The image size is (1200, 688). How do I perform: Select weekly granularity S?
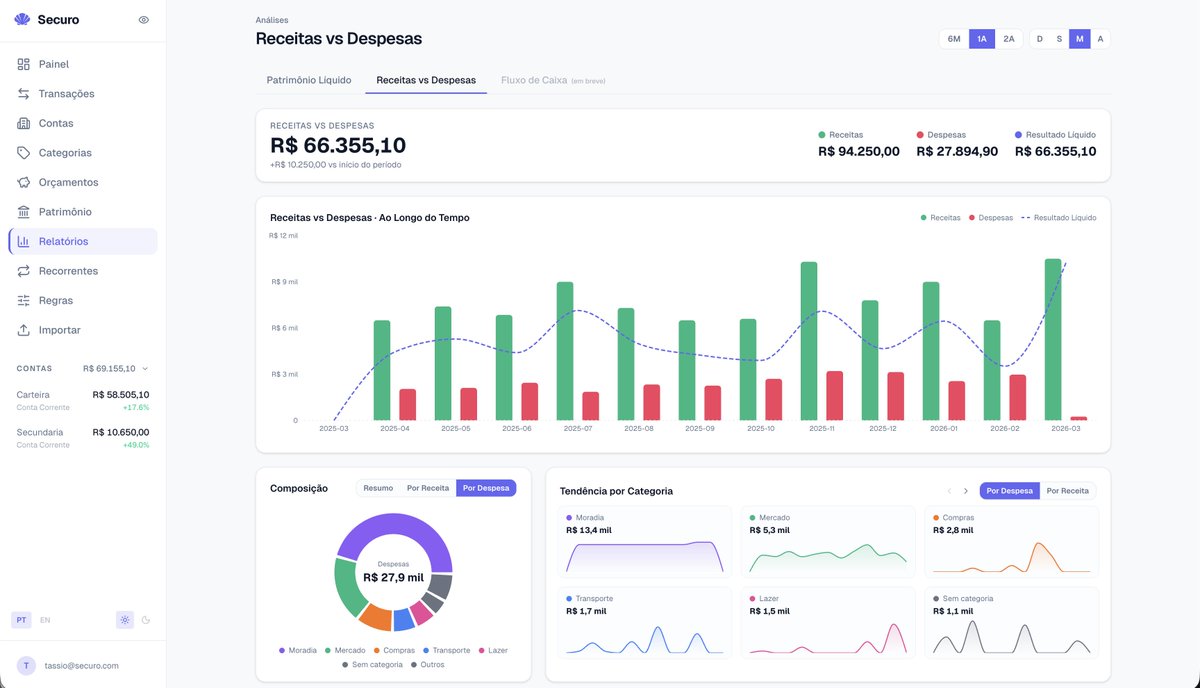pyautogui.click(x=1059, y=39)
